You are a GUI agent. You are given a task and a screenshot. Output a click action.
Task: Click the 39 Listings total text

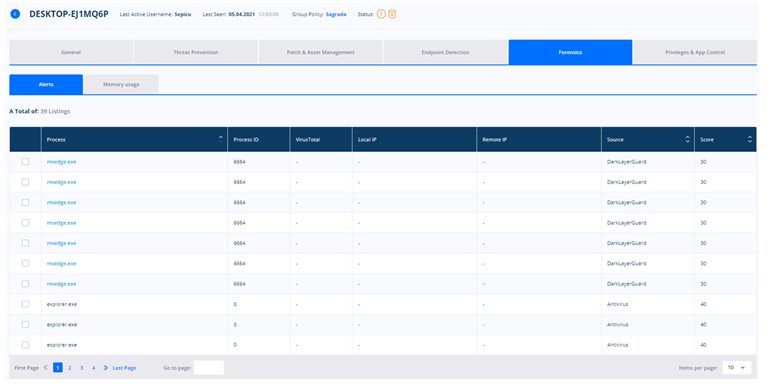click(x=55, y=111)
